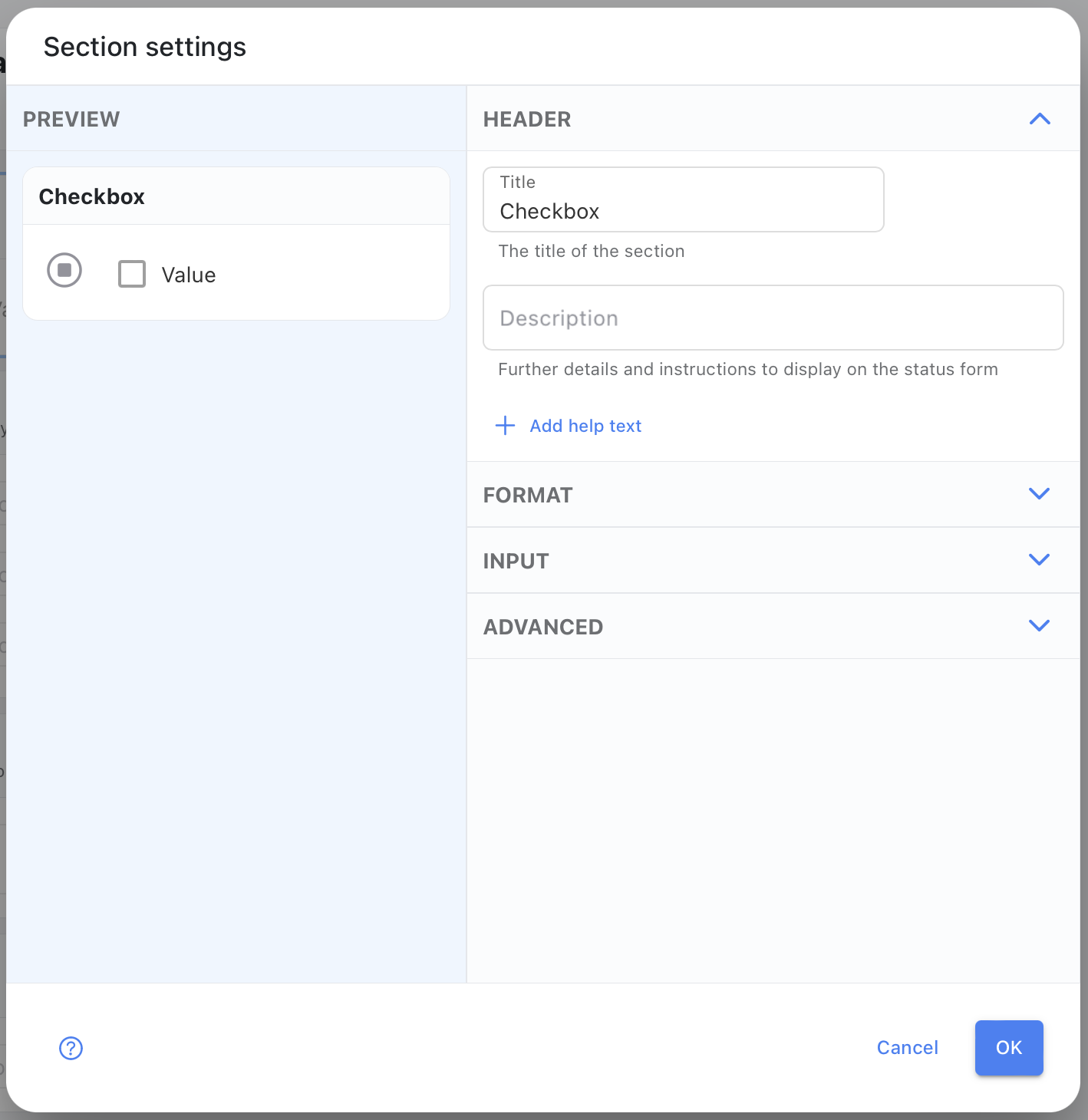Click the Cancel button
Screen dimensions: 1088x1120
tap(908, 1048)
